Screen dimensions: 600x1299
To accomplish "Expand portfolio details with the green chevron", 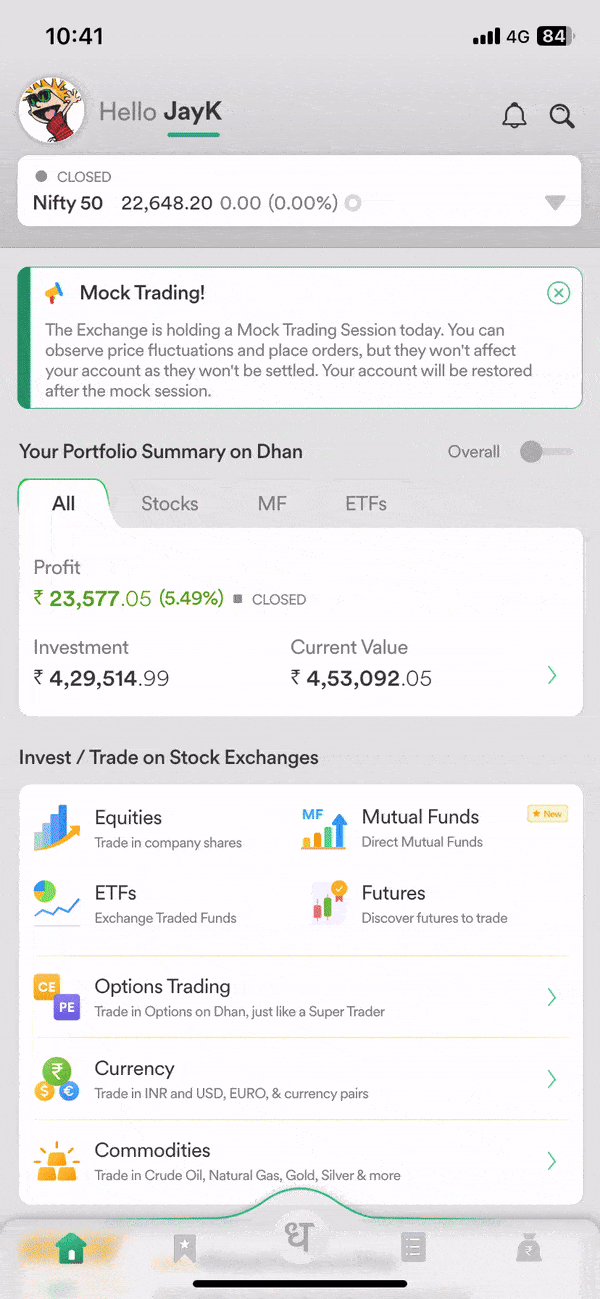I will (x=552, y=676).
